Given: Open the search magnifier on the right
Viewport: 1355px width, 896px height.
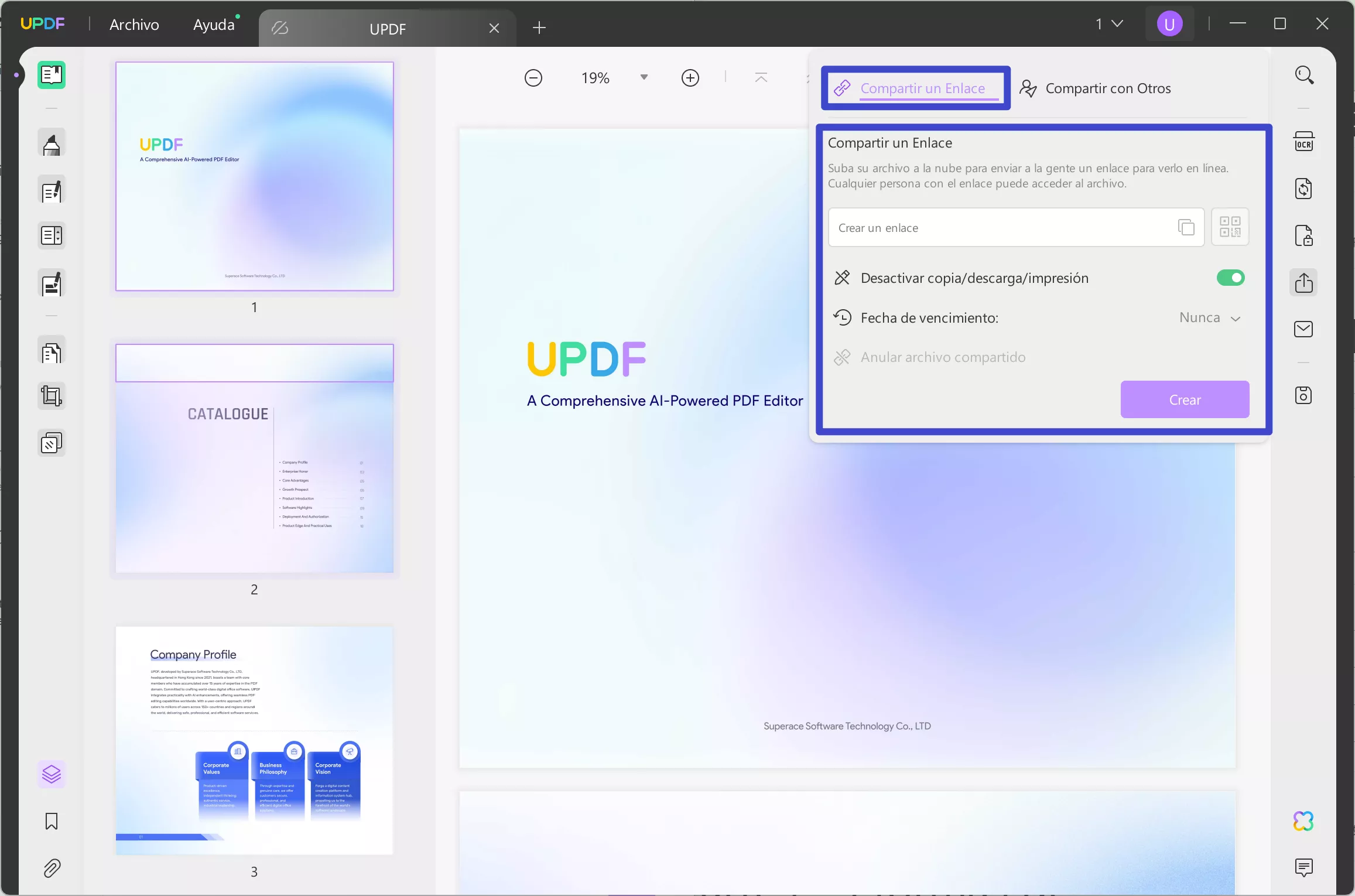Looking at the screenshot, I should click(x=1304, y=75).
